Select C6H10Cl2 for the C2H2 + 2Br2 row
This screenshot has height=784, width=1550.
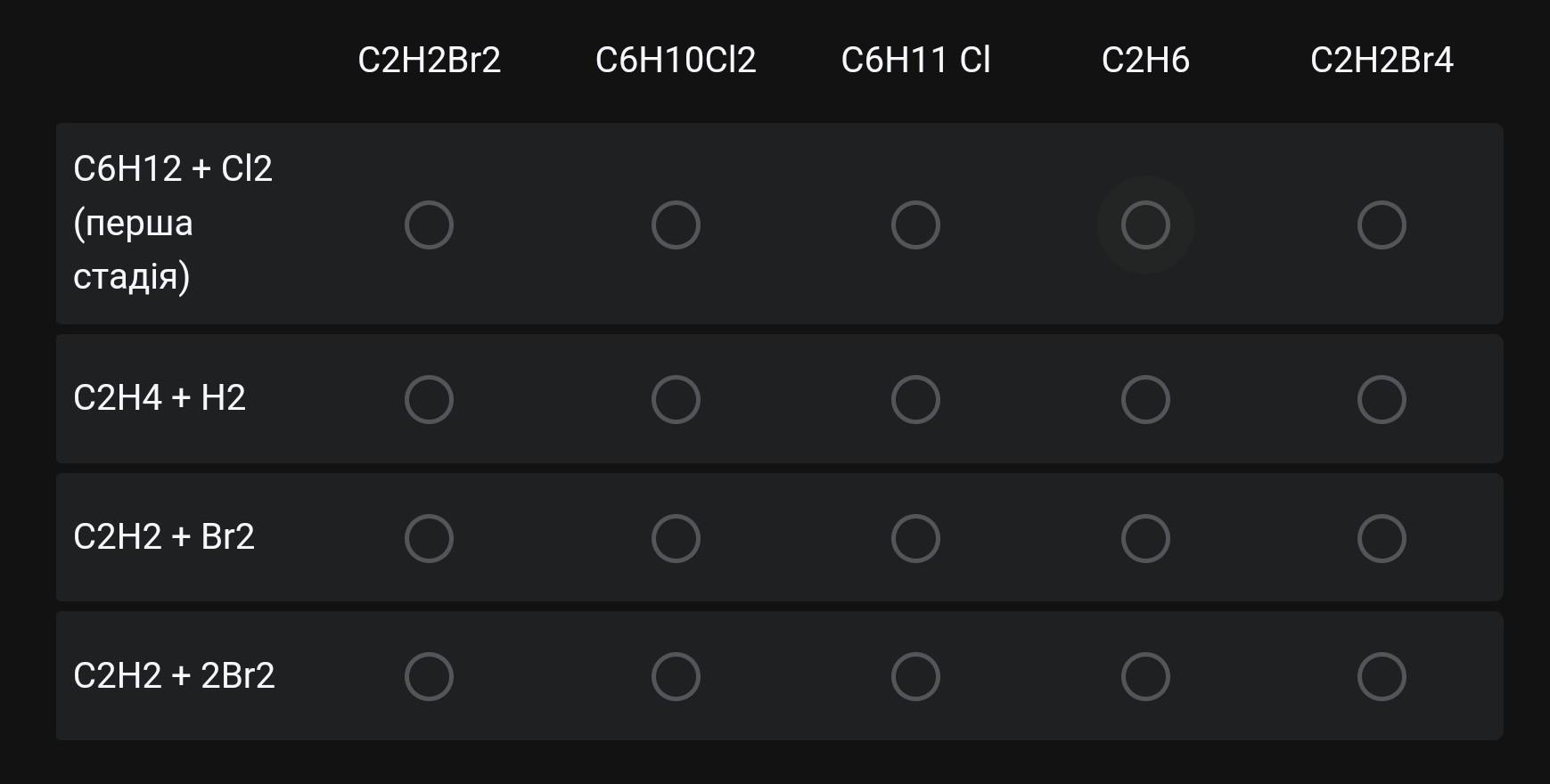pyautogui.click(x=676, y=677)
